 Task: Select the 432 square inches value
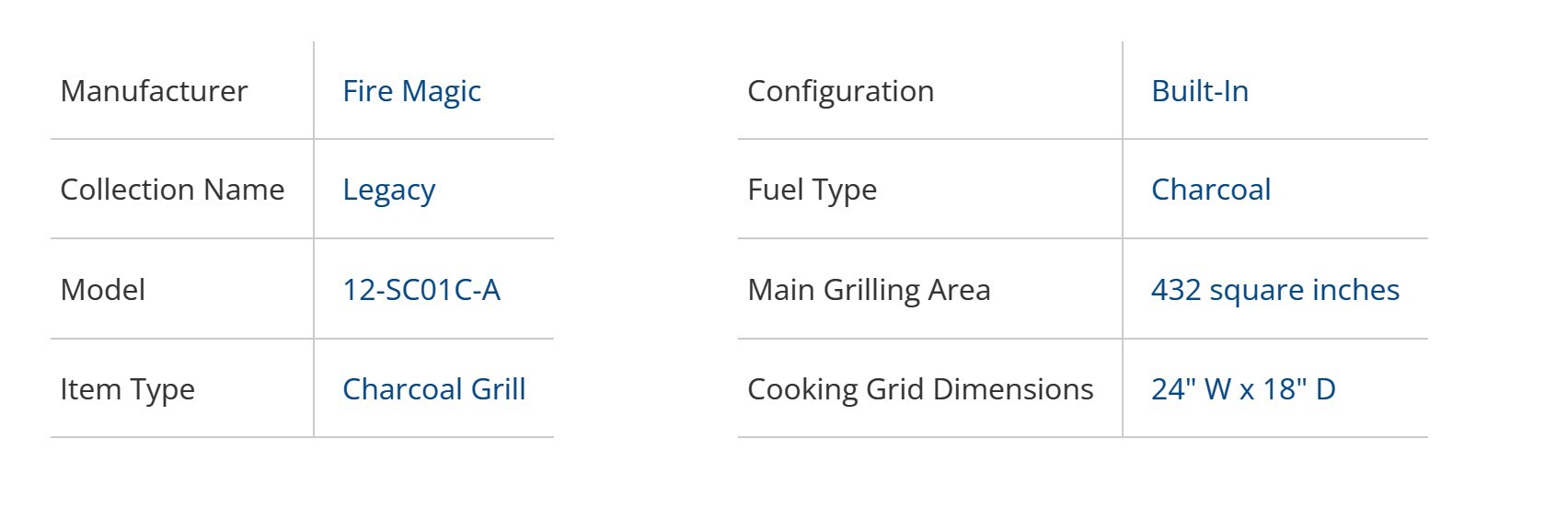[1274, 290]
